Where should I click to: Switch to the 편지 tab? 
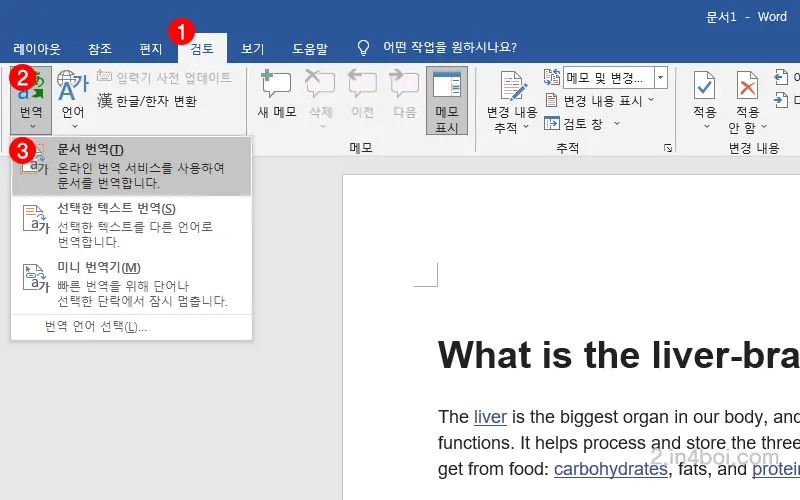pos(151,48)
